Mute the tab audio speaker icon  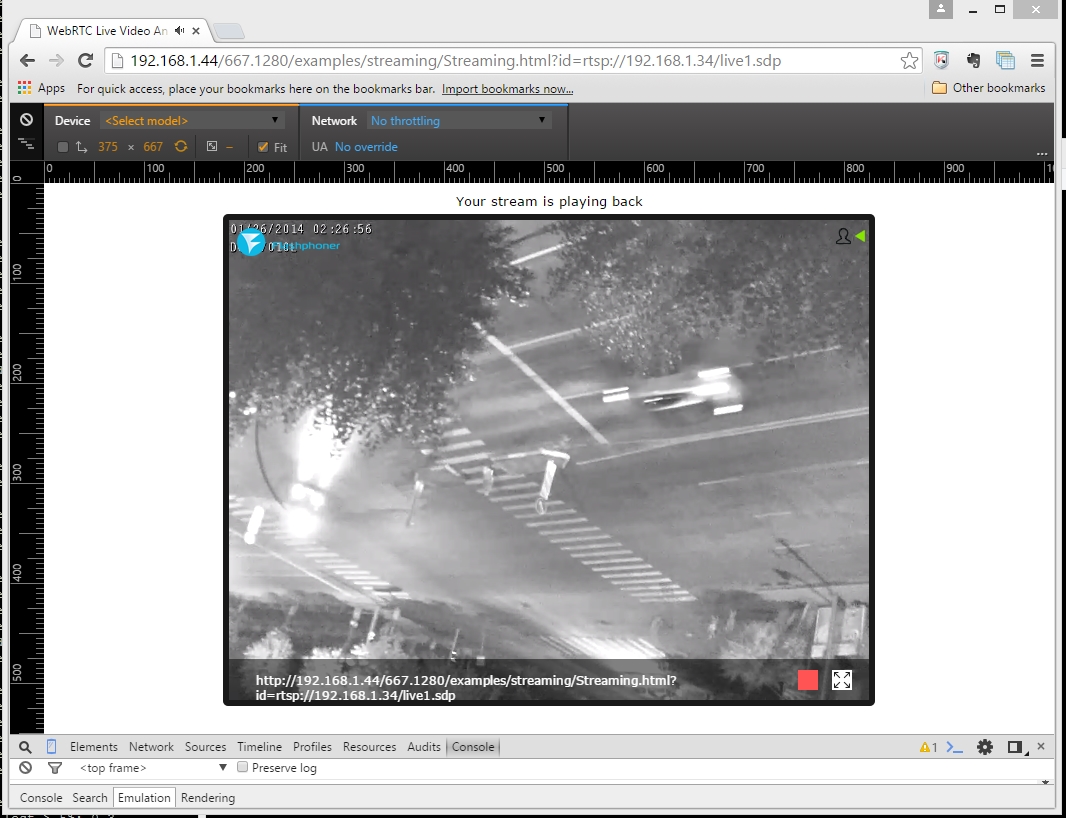click(x=179, y=31)
